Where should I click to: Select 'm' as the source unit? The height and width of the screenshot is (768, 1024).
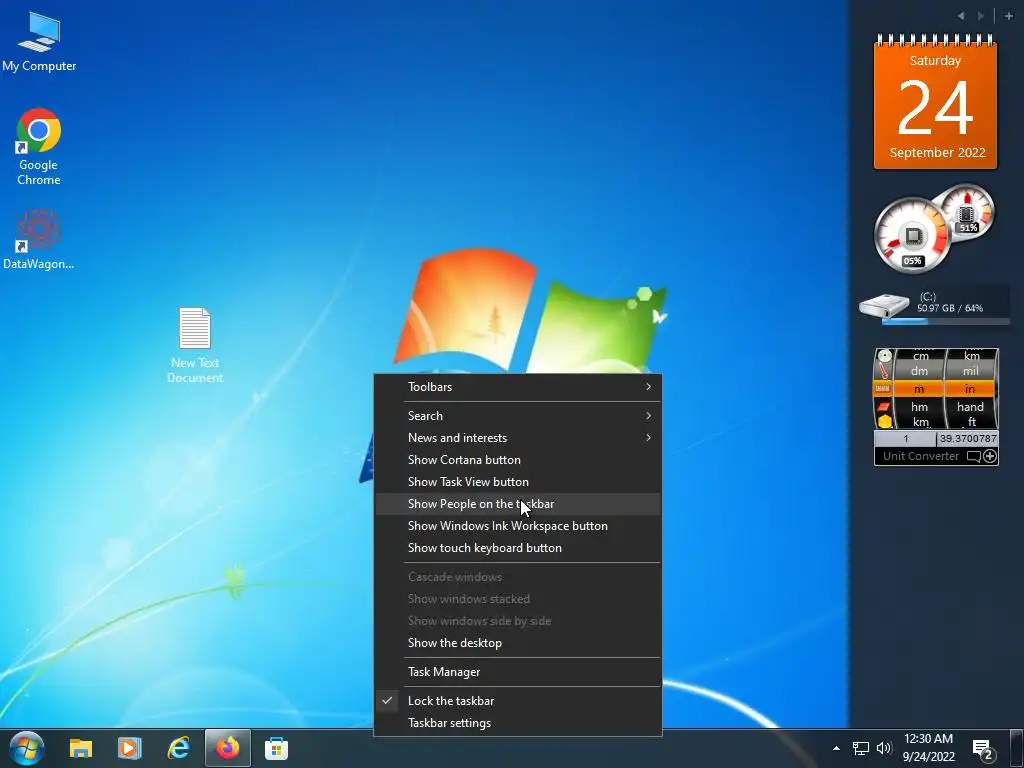point(919,389)
